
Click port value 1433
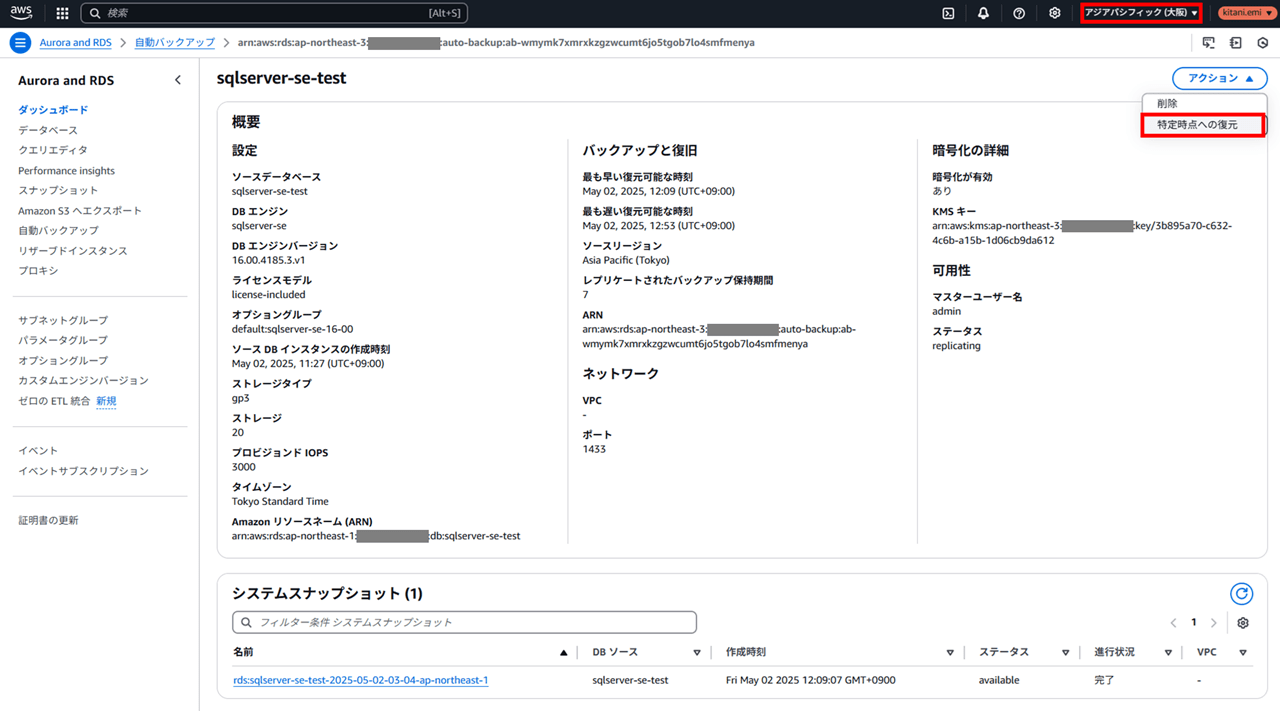click(x=594, y=449)
